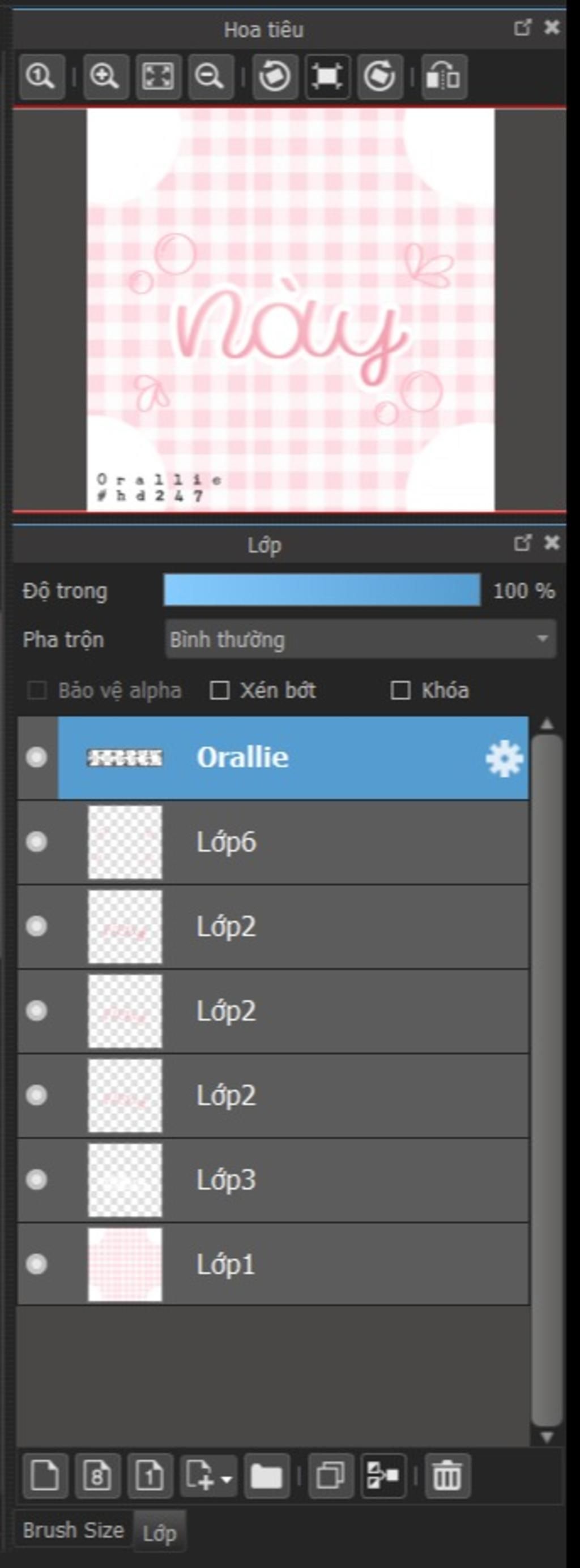Hide the Lớp6 layer visibility dot
Image resolution: width=580 pixels, height=1568 pixels.
pyautogui.click(x=37, y=842)
